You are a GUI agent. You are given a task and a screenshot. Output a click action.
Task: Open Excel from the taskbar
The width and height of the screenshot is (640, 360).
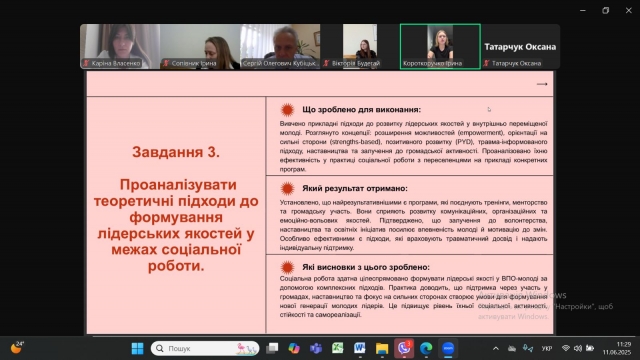tap(338, 348)
